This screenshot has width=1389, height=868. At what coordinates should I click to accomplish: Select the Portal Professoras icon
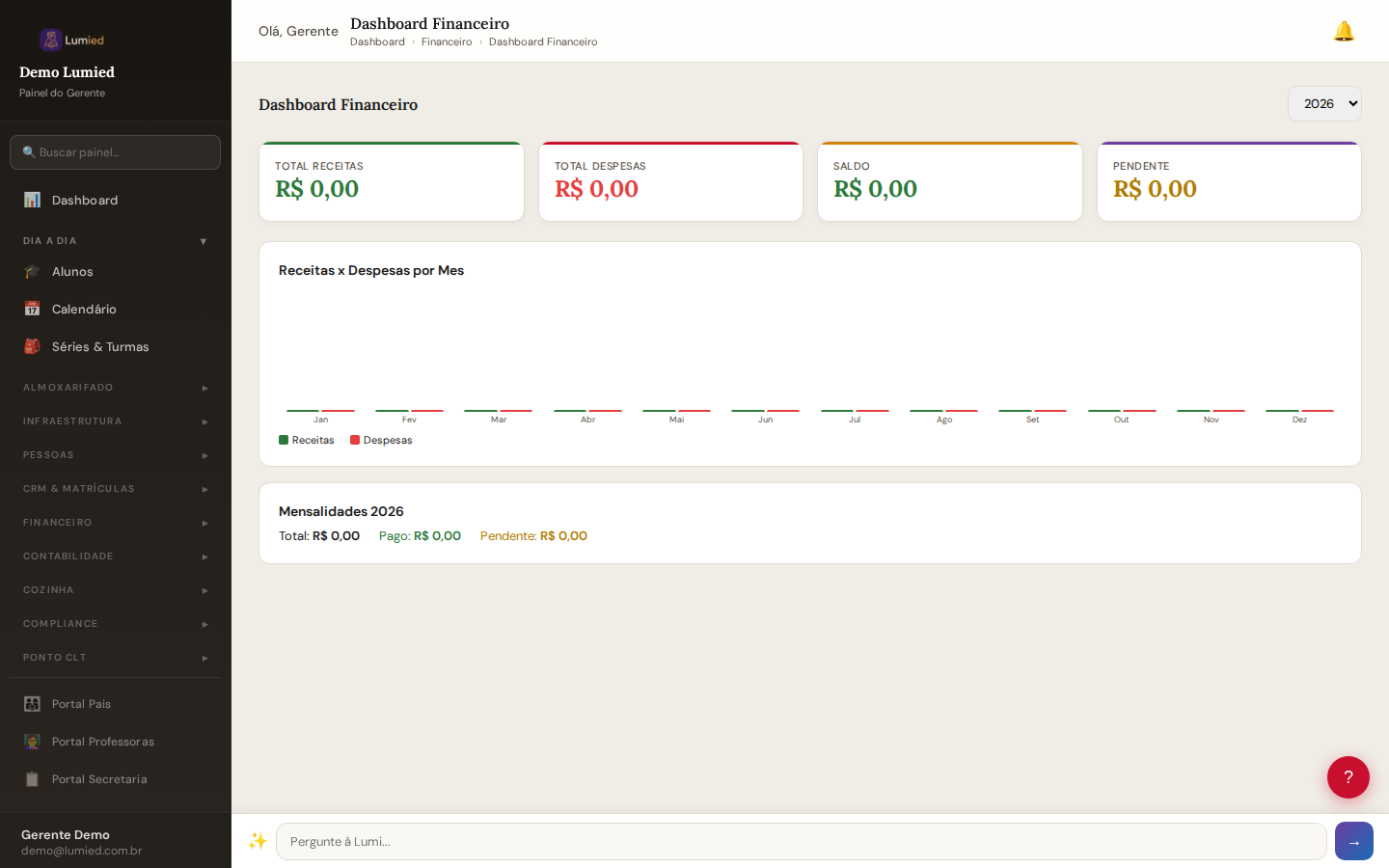[32, 741]
